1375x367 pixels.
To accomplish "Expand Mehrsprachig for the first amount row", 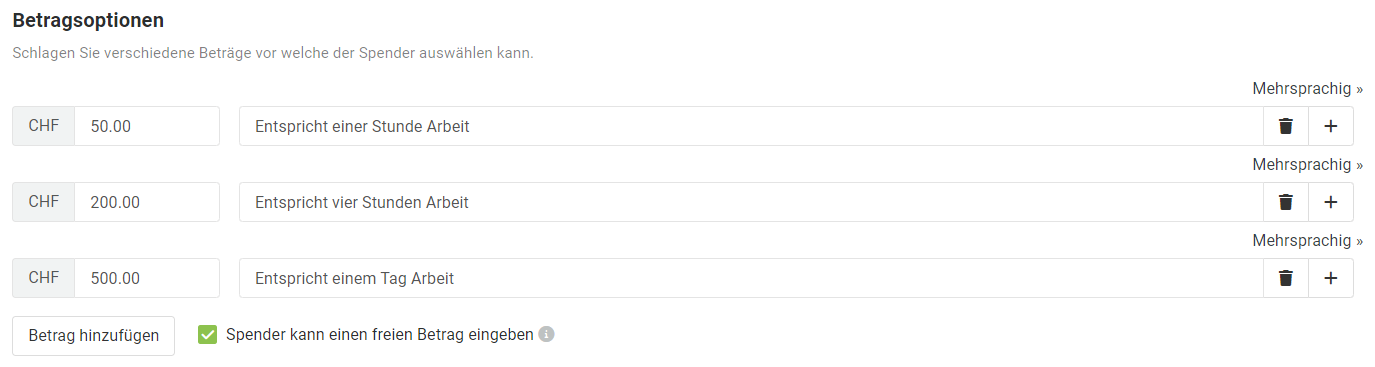I will coord(1307,89).
